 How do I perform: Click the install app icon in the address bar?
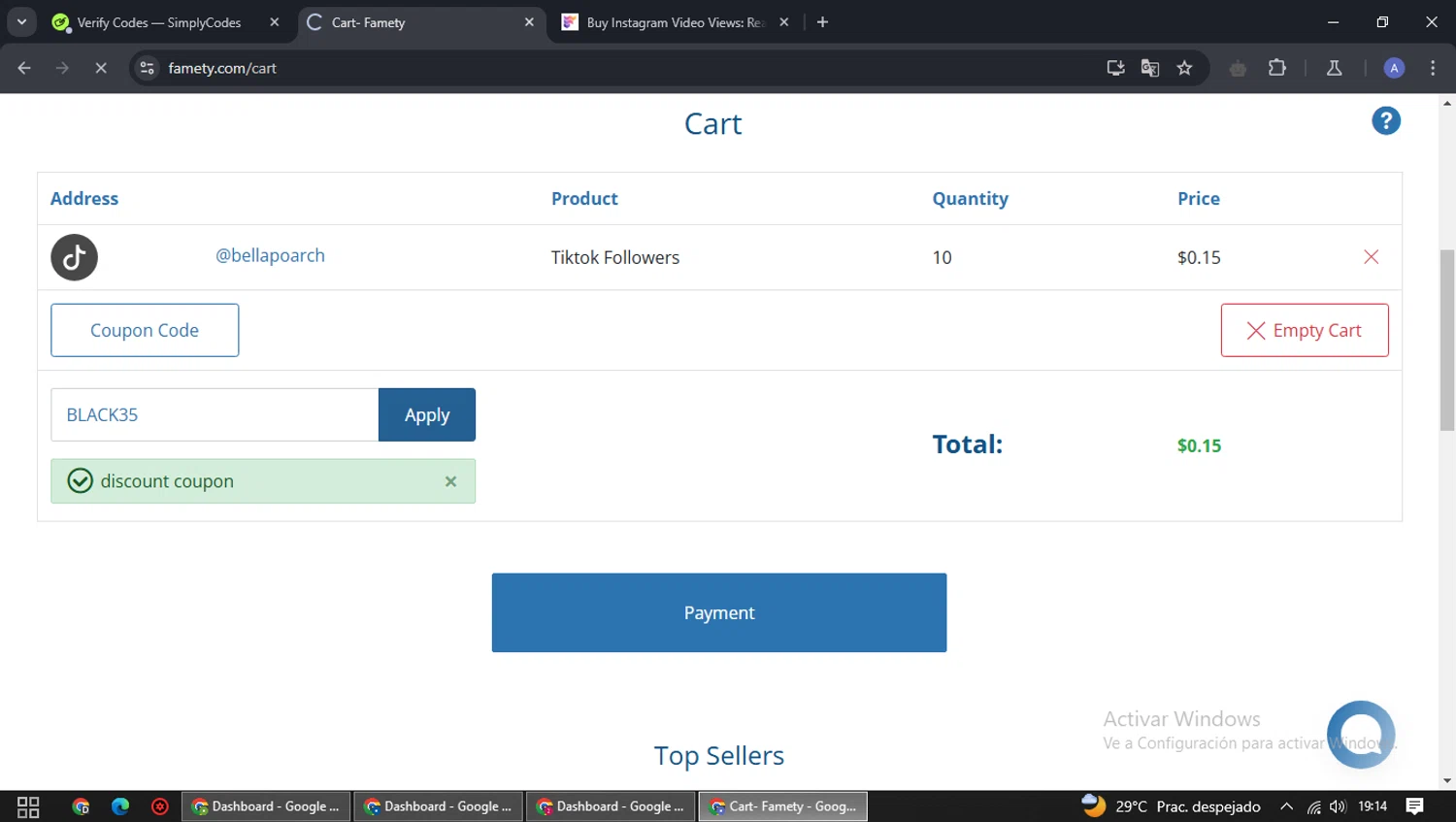click(x=1115, y=68)
